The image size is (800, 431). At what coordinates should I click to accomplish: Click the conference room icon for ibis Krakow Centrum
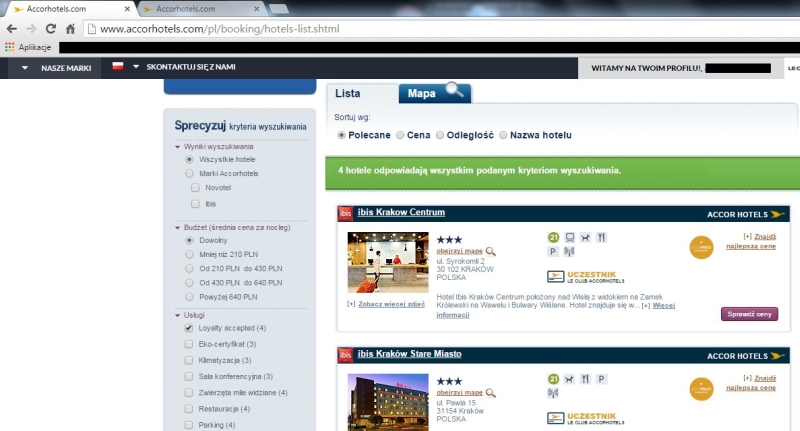point(570,238)
